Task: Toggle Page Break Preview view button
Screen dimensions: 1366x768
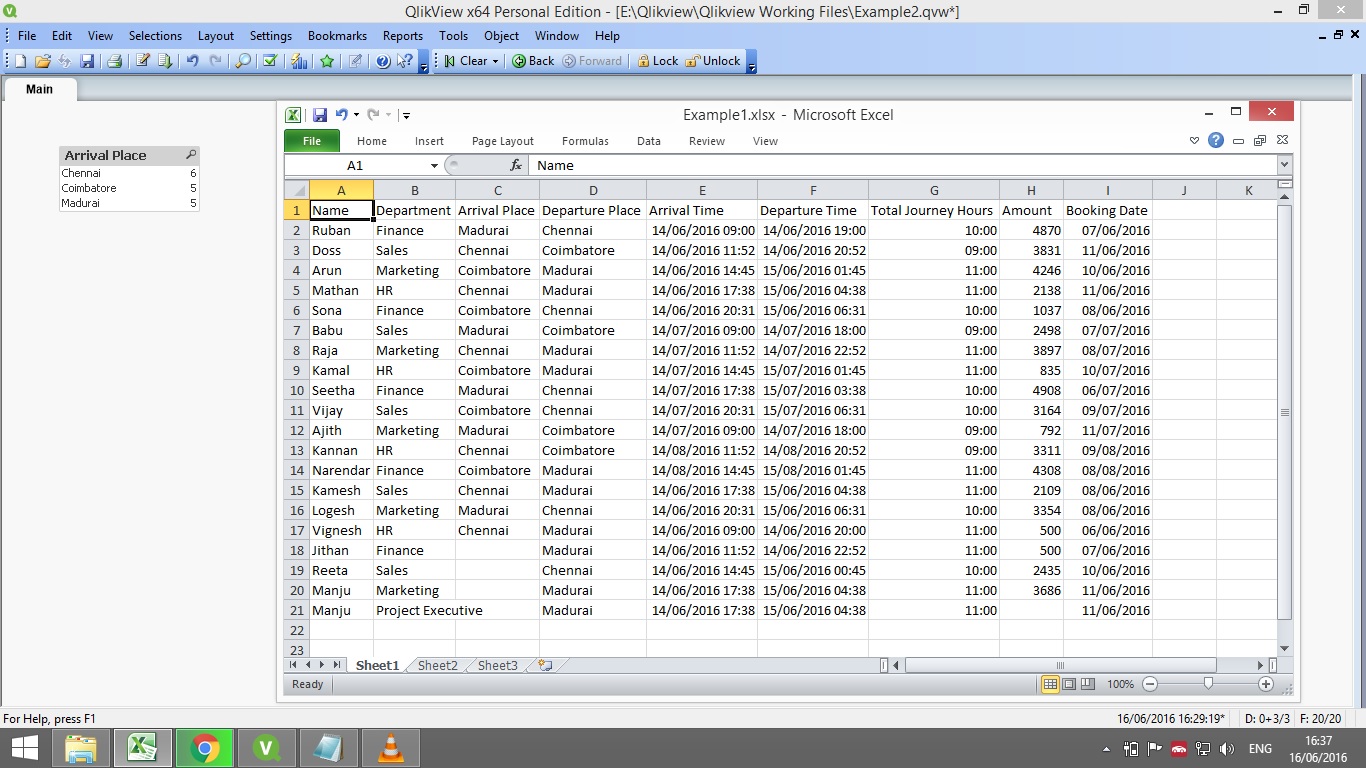Action: click(1088, 684)
